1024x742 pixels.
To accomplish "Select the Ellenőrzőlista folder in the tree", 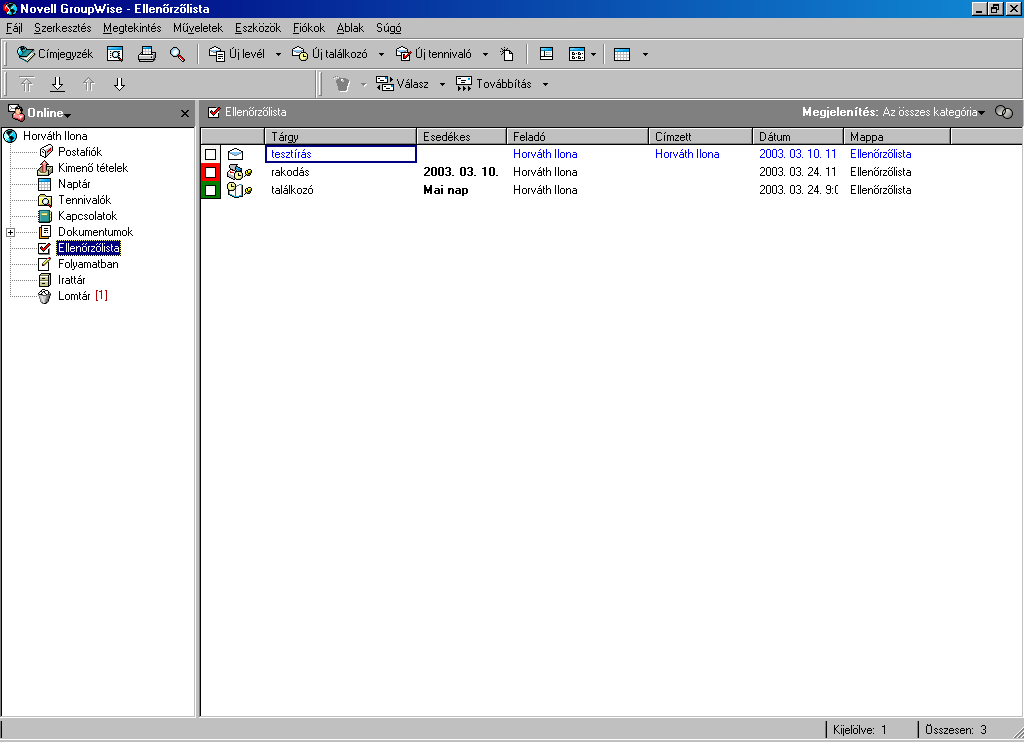I will 88,248.
